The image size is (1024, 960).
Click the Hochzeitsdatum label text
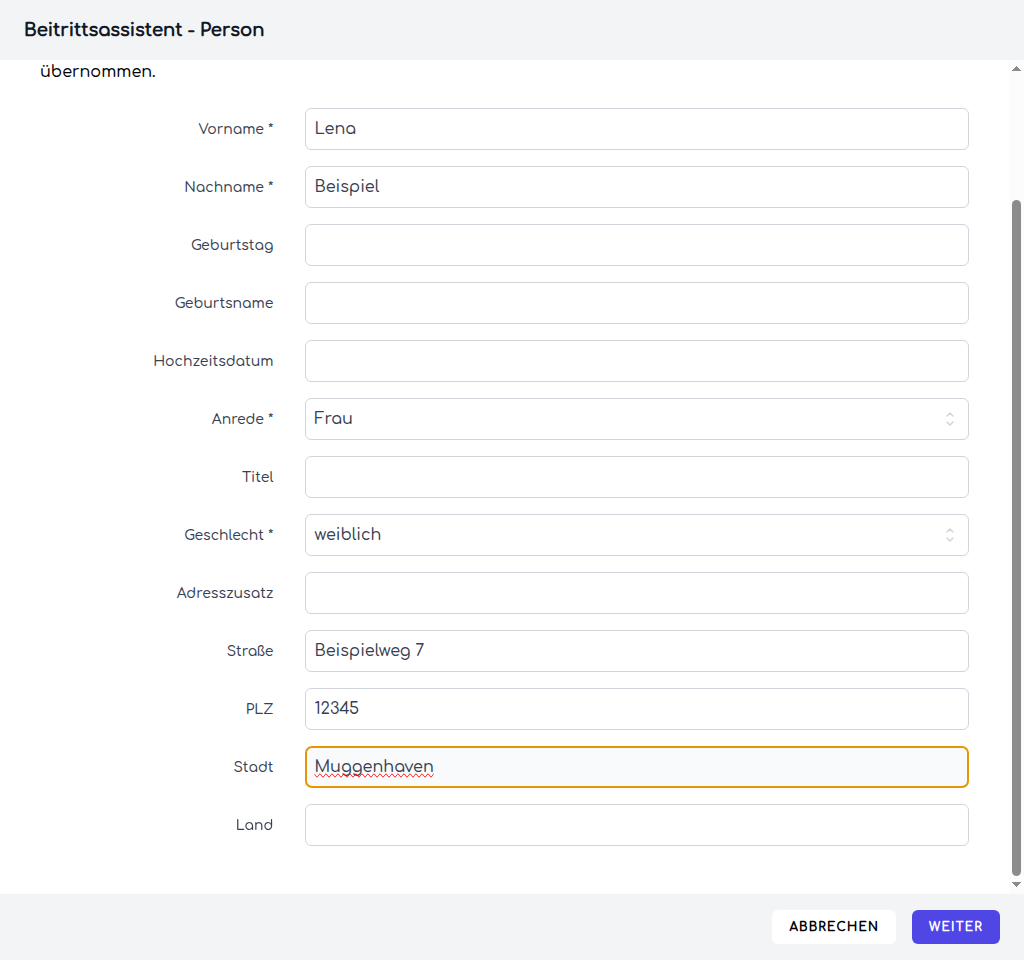pyautogui.click(x=214, y=361)
